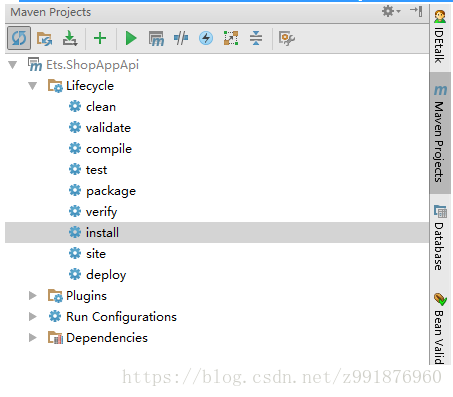
Task: Click gear icon beside deploy goal
Action: tap(75, 274)
